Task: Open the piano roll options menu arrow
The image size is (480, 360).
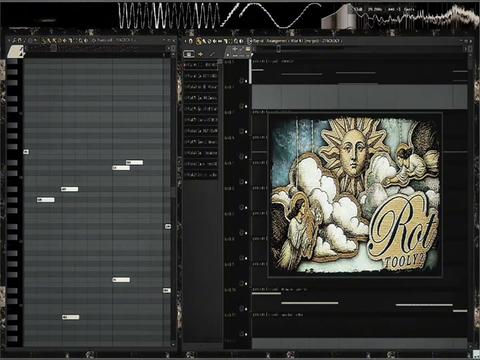Action: click(9, 41)
